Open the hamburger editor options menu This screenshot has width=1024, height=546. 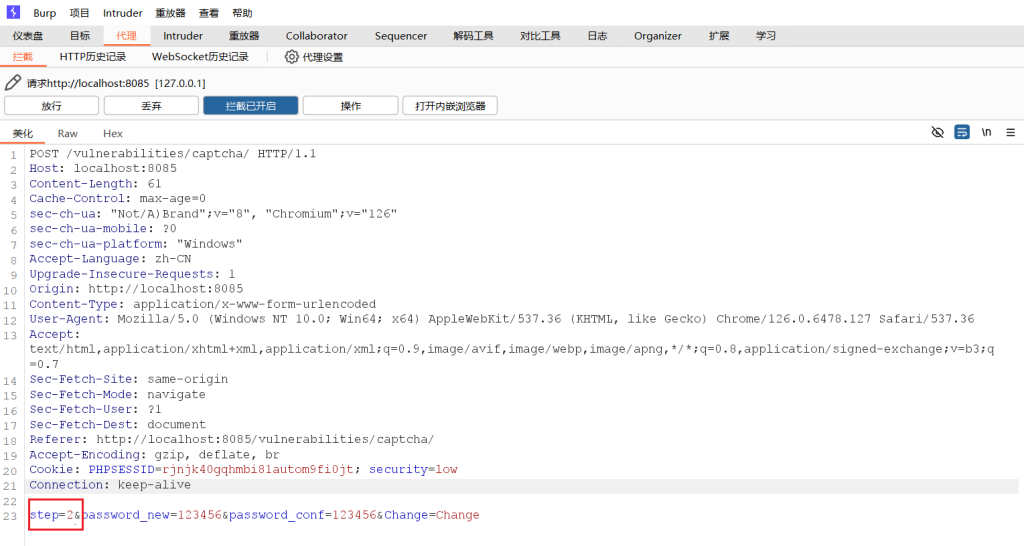(x=1010, y=132)
